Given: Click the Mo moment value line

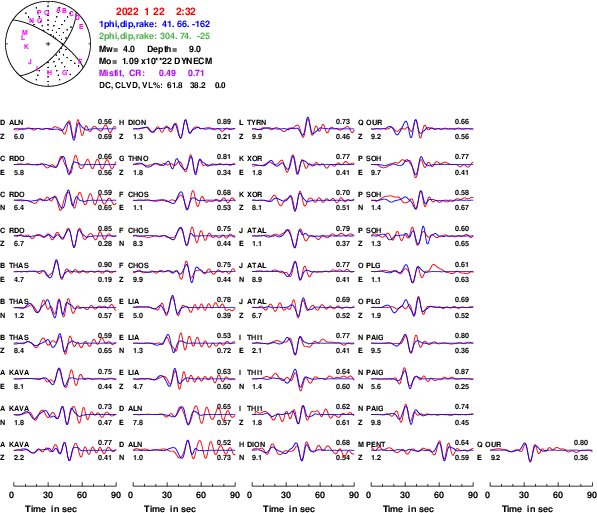Looking at the screenshot, I should [155, 61].
